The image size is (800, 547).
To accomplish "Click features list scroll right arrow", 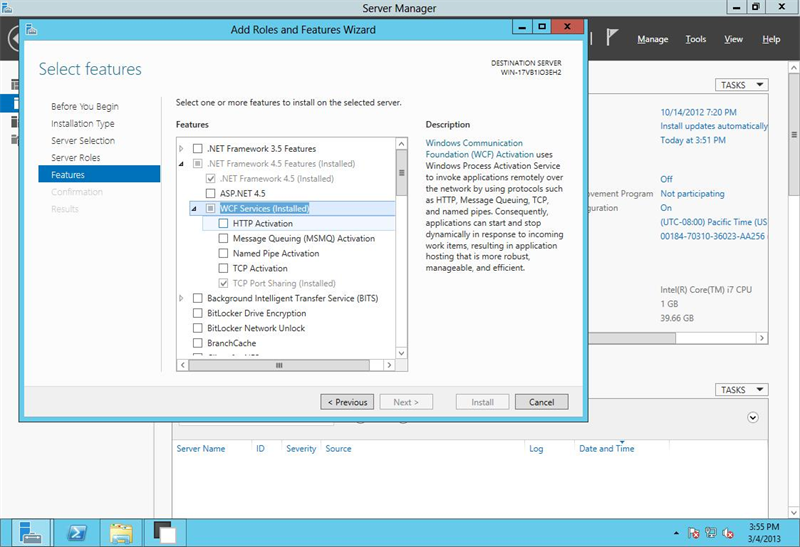I will pos(389,365).
